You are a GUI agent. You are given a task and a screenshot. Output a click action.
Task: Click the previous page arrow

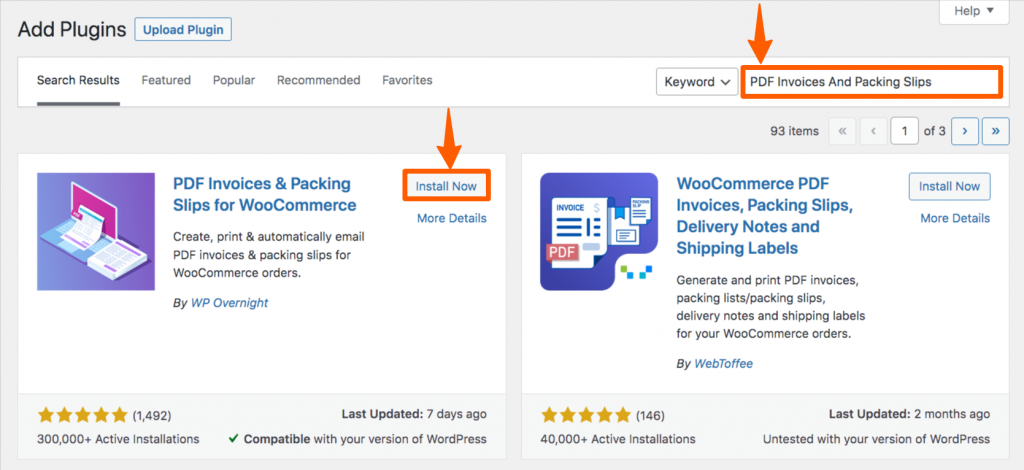873,131
